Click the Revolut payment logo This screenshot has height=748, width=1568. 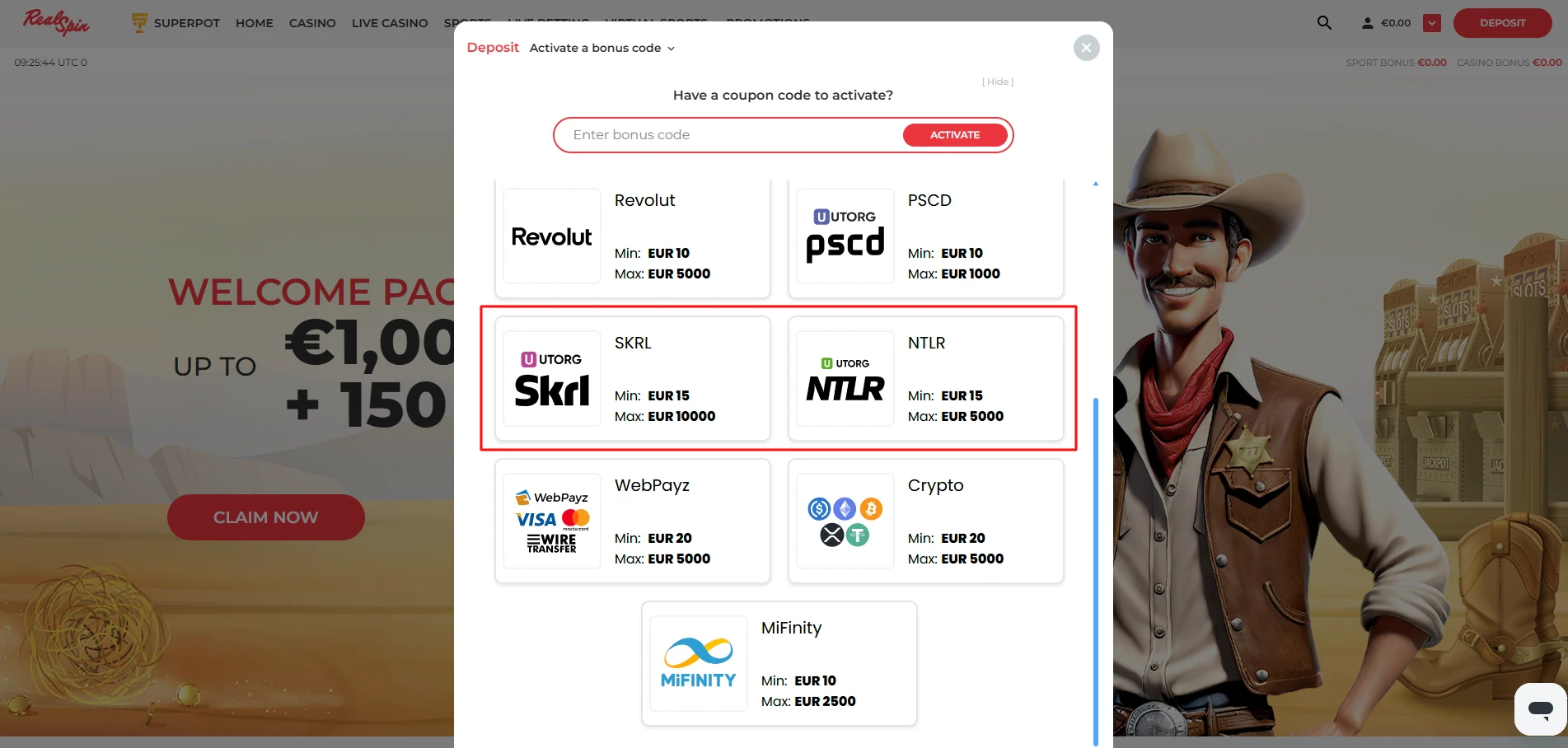point(551,236)
